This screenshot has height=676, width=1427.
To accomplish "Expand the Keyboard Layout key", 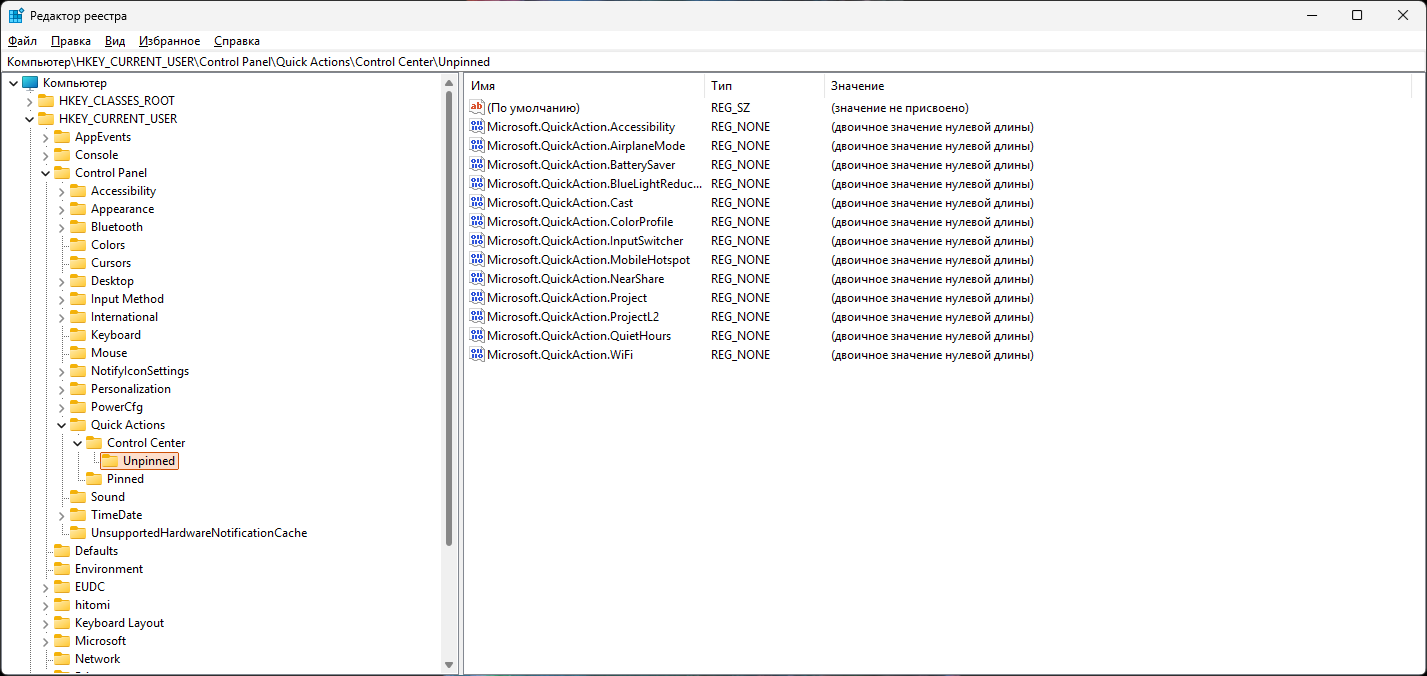I will coord(45,623).
